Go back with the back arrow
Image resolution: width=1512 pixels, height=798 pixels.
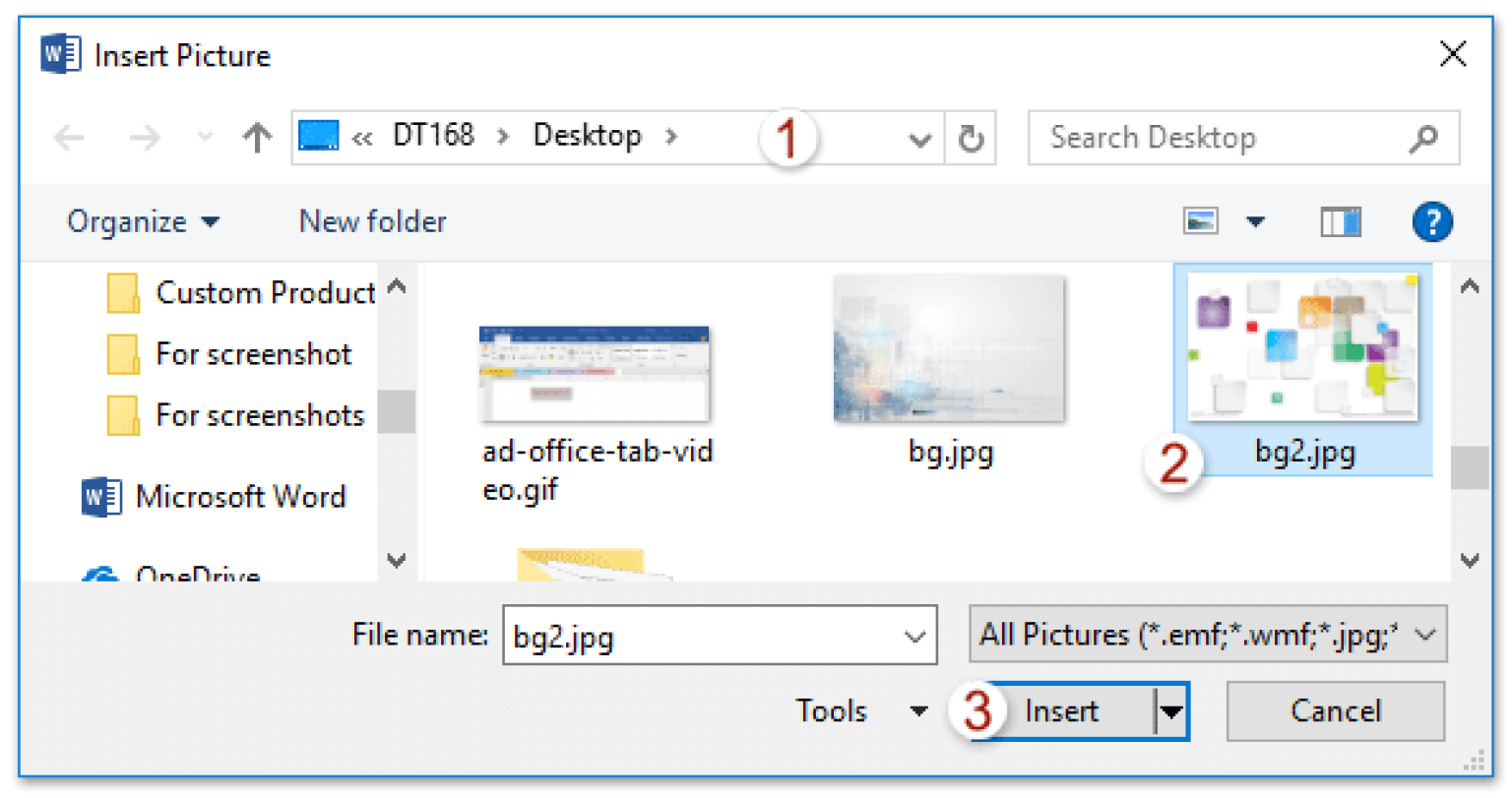pyautogui.click(x=69, y=138)
